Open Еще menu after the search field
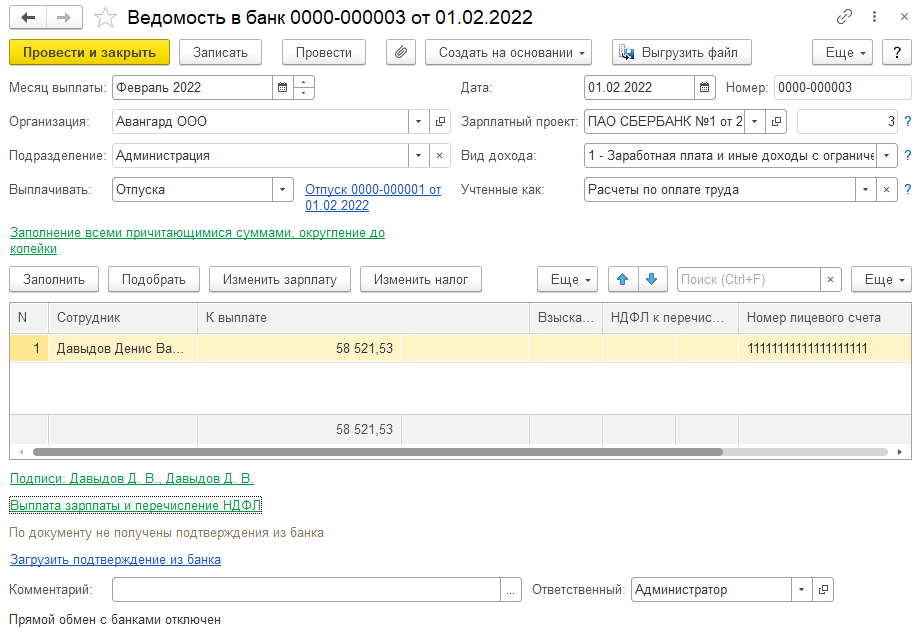This screenshot has width=922, height=638. [881, 279]
